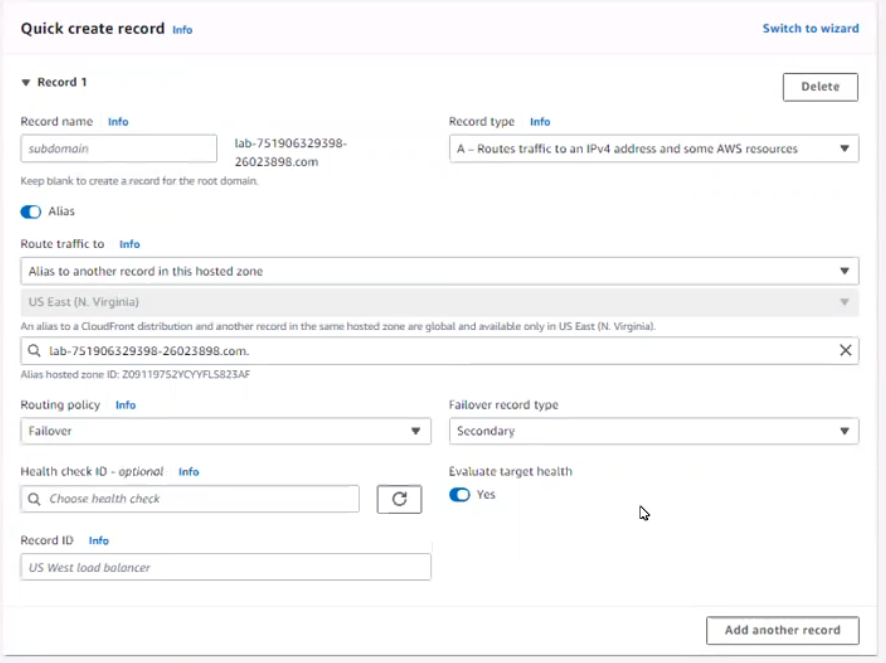The height and width of the screenshot is (663, 886).
Task: Click the Failover record type label
Action: click(x=503, y=405)
